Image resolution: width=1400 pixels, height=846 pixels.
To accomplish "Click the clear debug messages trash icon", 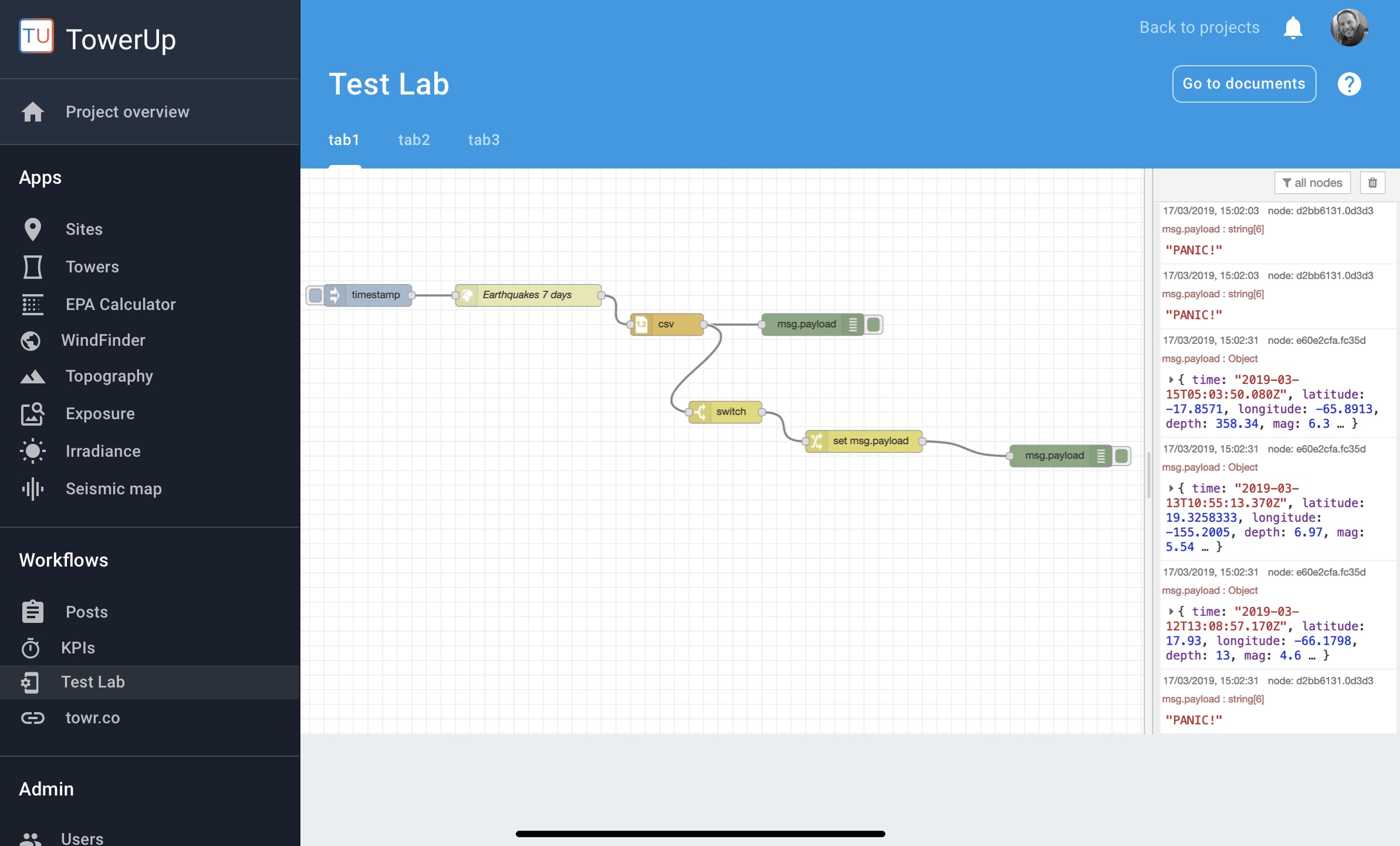I will point(1373,183).
